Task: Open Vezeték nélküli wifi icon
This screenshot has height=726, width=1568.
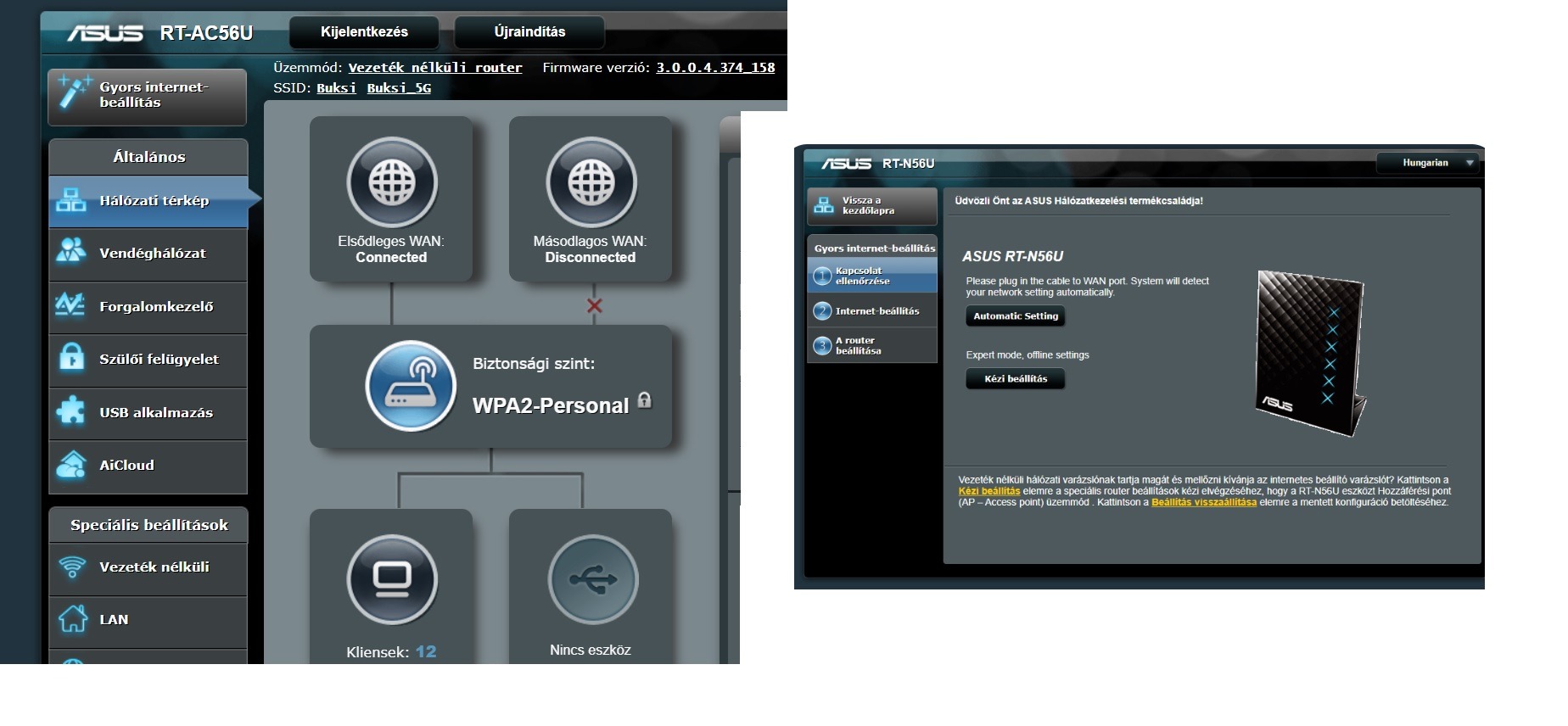Action: 72,567
